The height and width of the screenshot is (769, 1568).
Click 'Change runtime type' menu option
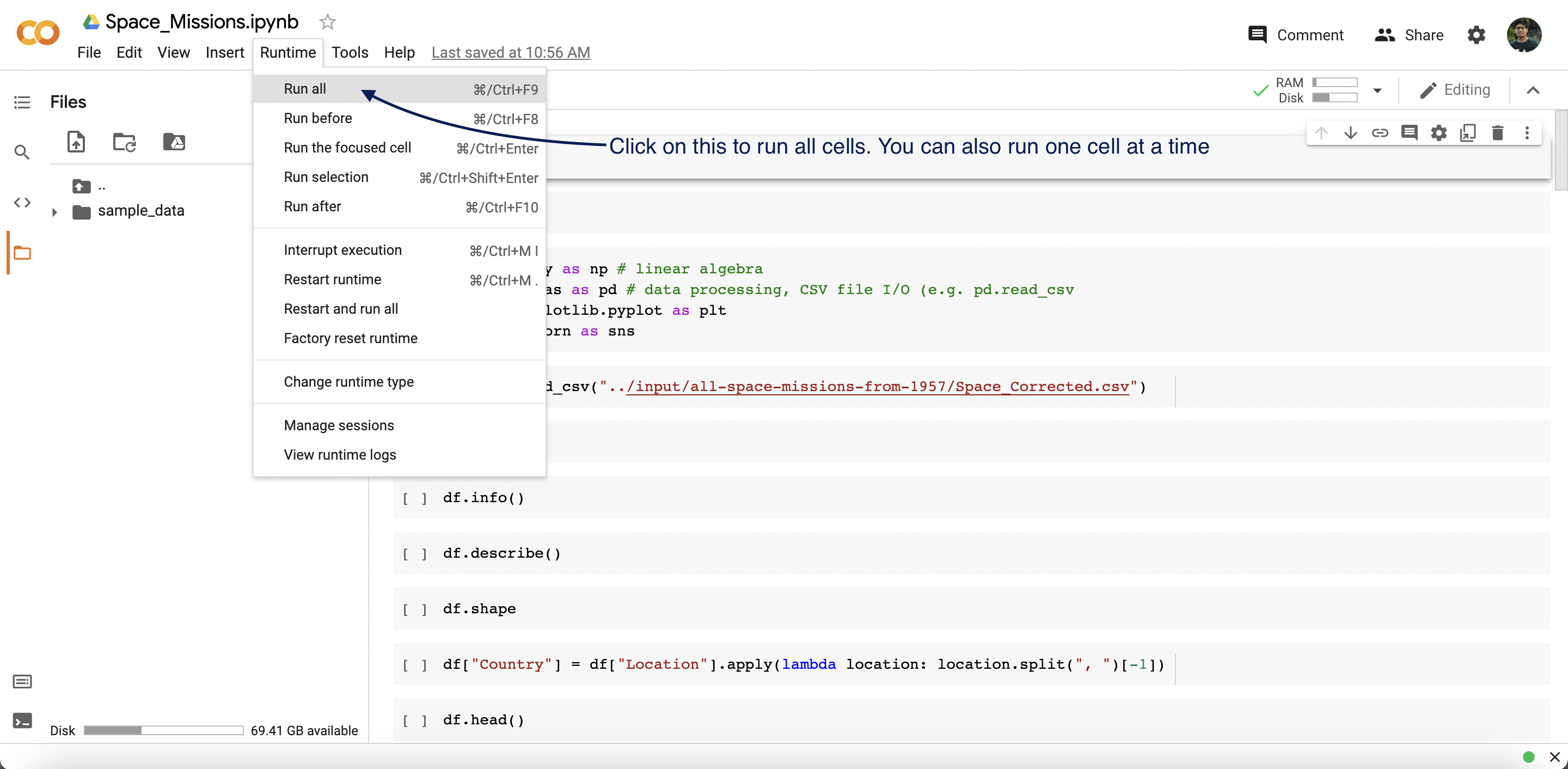[349, 381]
